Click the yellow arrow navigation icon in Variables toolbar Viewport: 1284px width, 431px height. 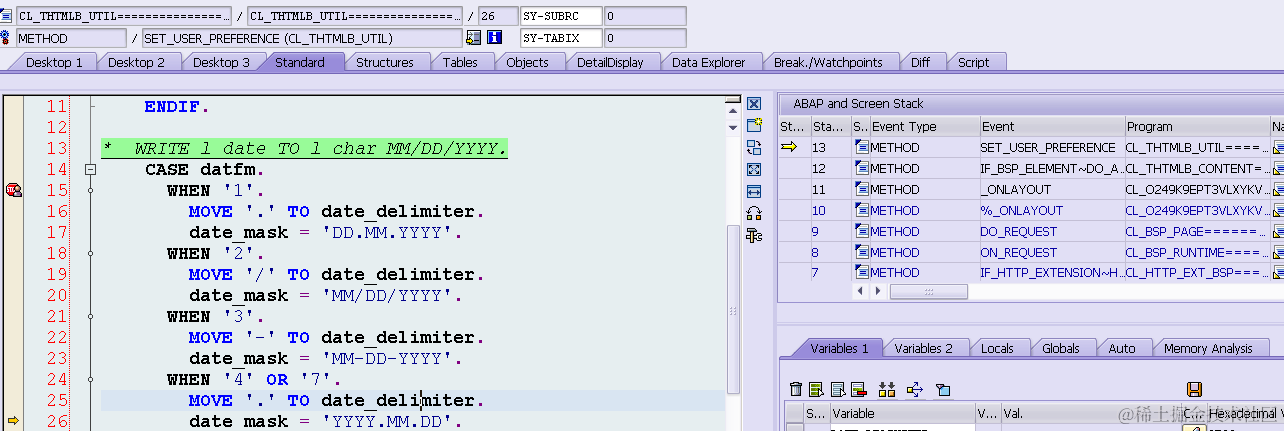click(x=914, y=389)
